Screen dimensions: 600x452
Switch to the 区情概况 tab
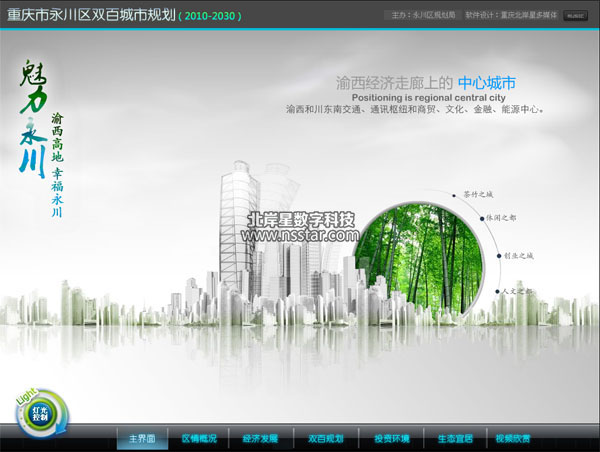199,438
